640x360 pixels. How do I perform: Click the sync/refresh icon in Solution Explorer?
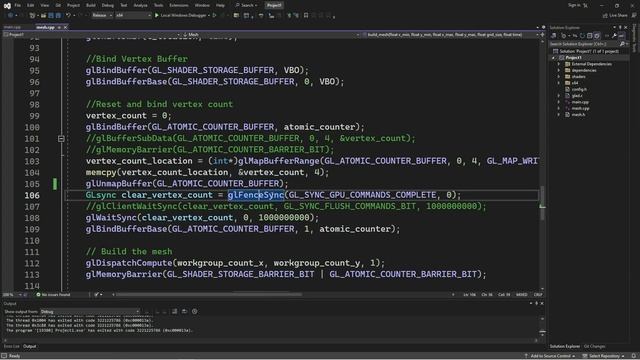(x=582, y=36)
